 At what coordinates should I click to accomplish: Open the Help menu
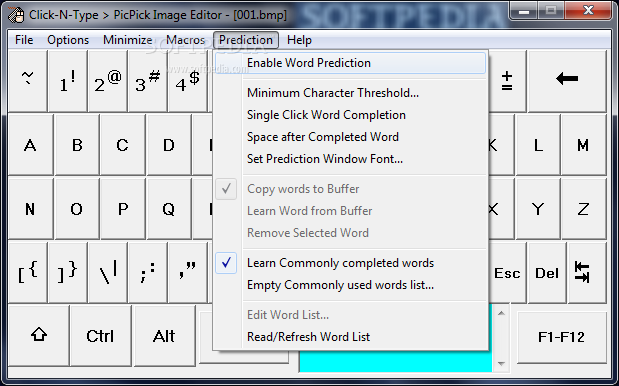299,40
